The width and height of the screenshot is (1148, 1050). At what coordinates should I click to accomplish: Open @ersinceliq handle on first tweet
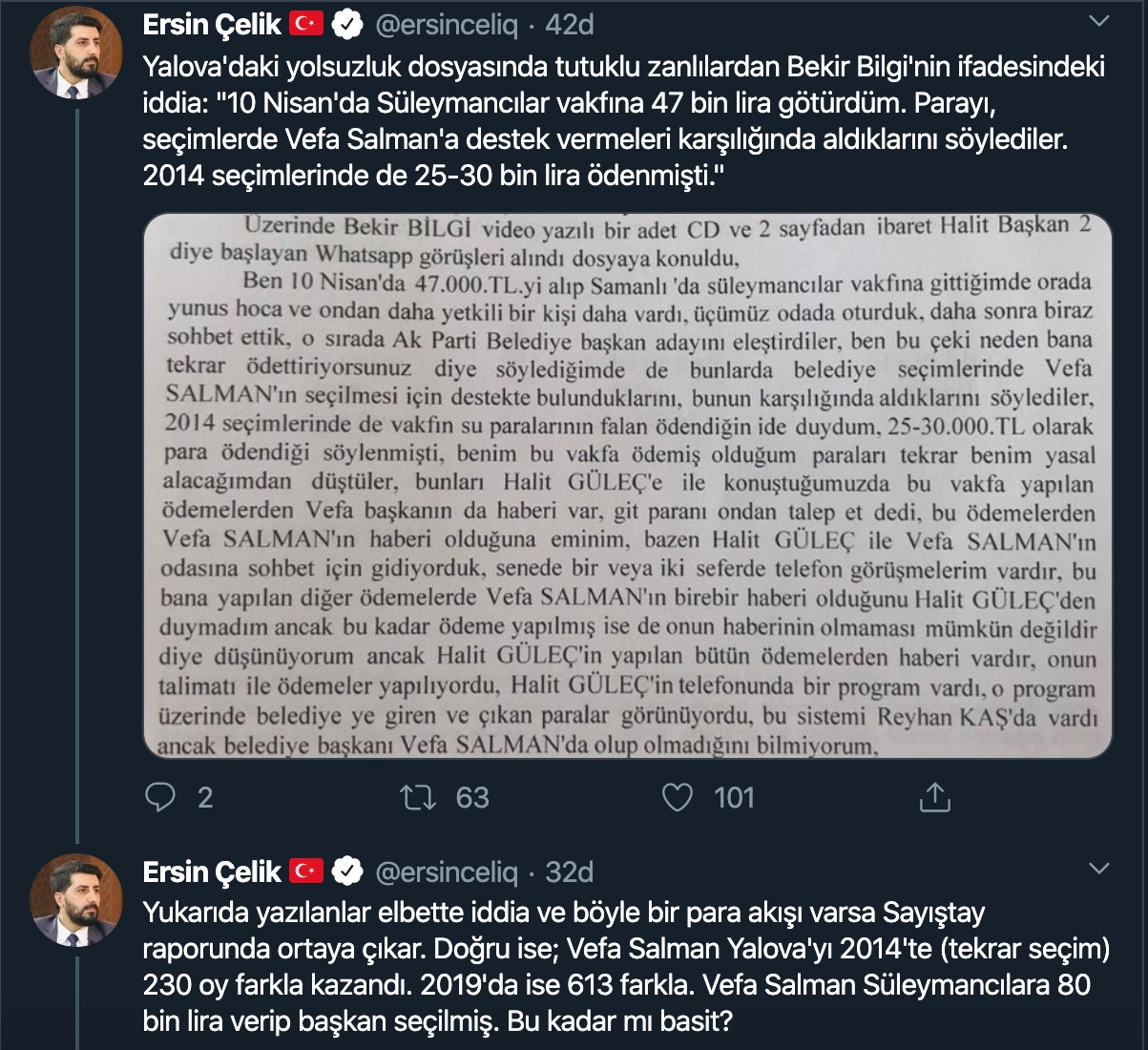tap(447, 24)
